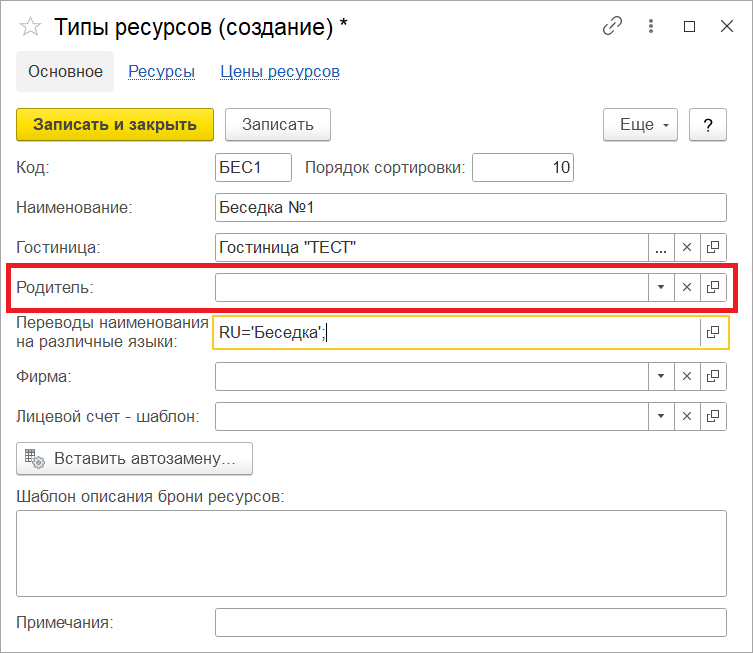Open the Еще dropdown menu

(640, 125)
